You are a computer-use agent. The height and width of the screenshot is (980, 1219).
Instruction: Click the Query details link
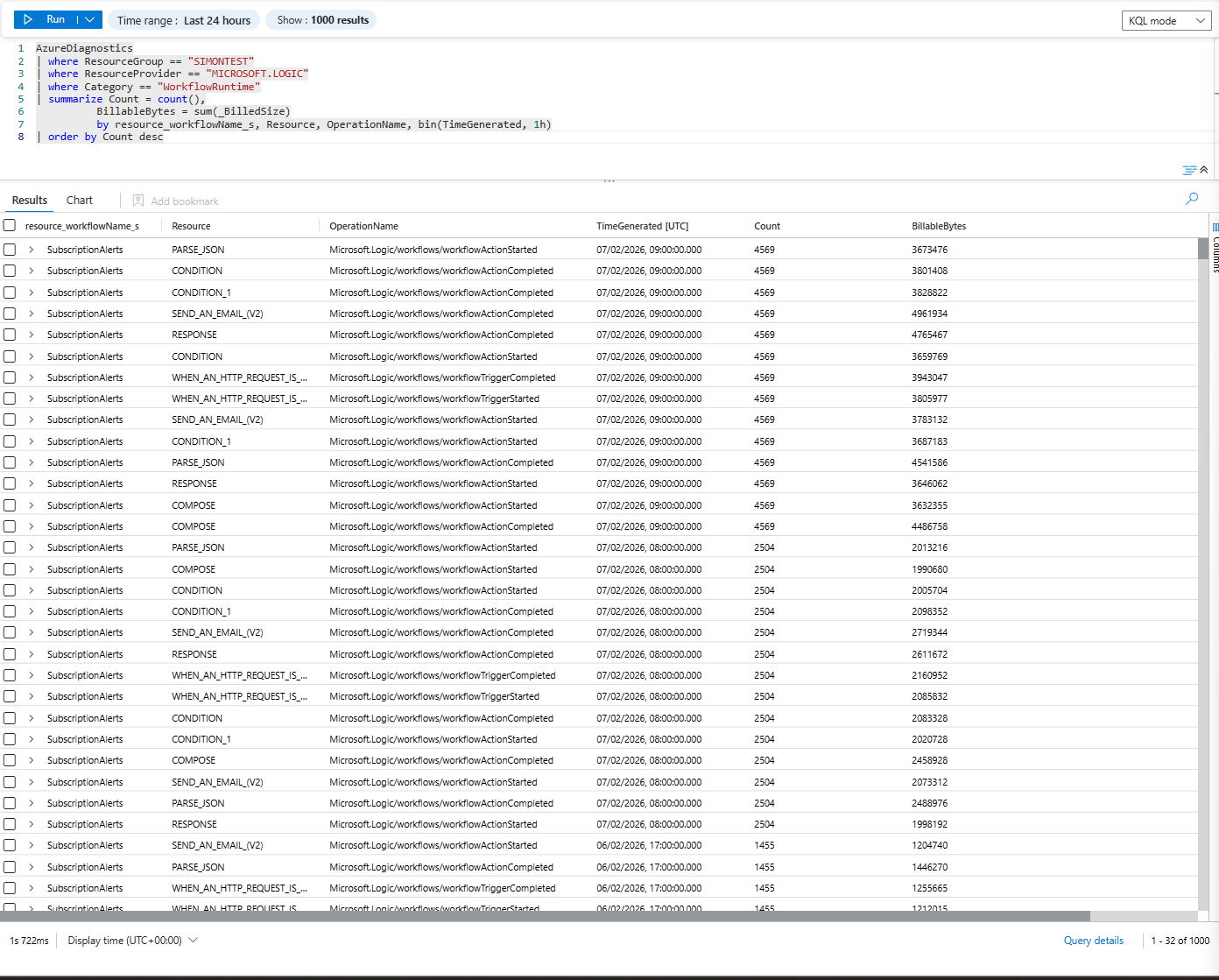1093,941
